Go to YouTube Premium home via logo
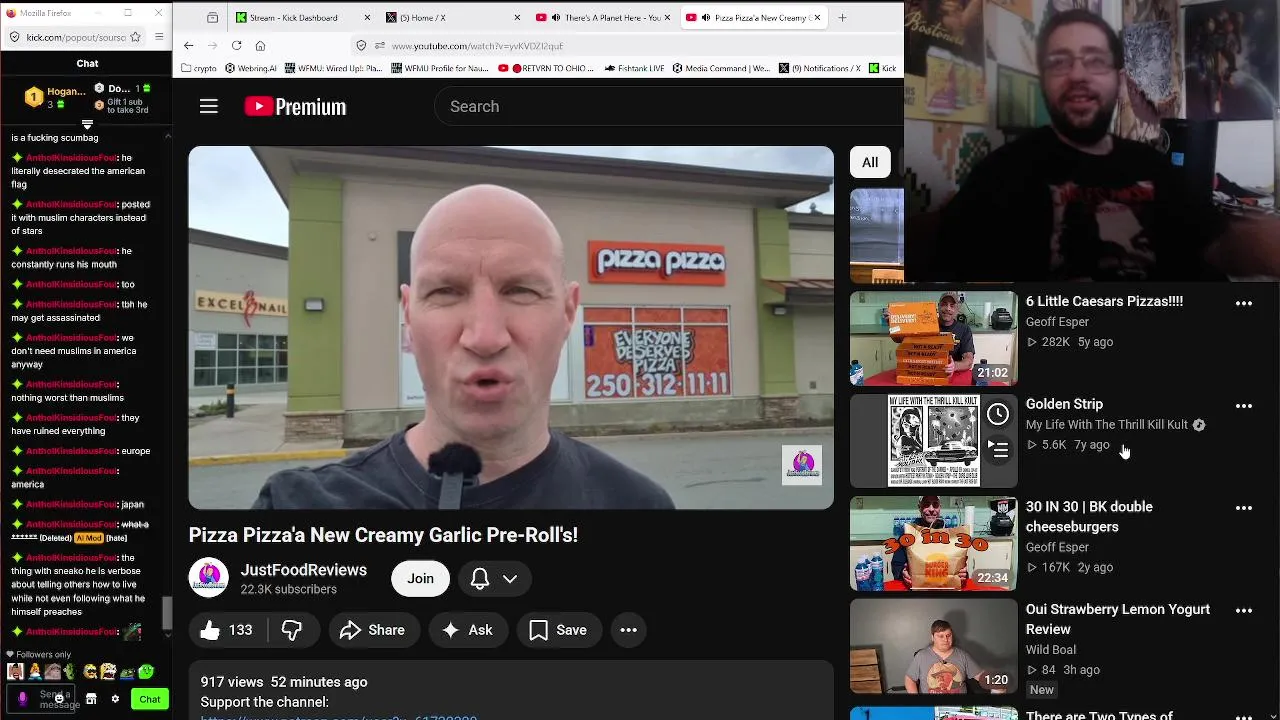This screenshot has width=1280, height=720. click(295, 106)
